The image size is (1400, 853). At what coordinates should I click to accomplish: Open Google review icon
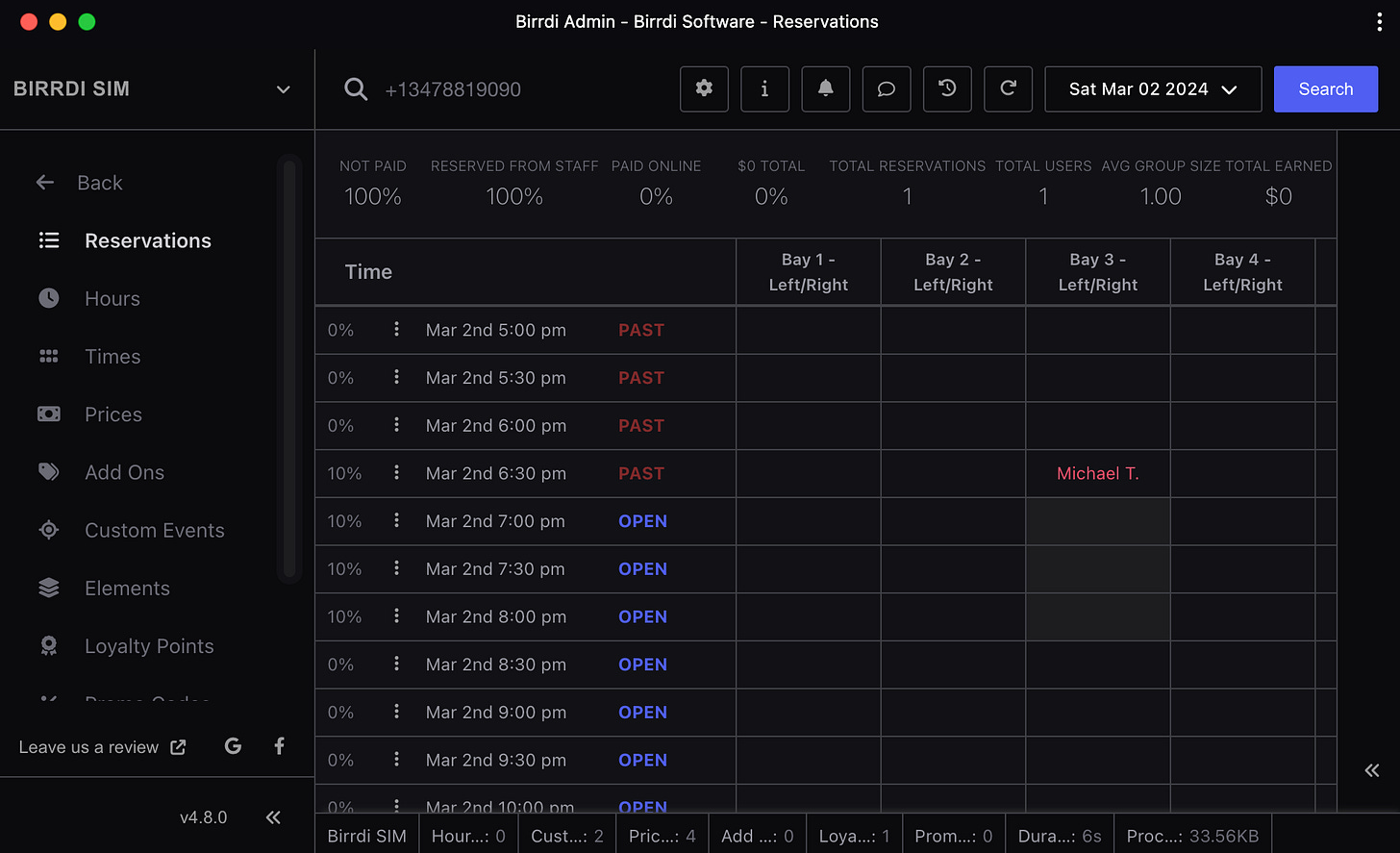tap(233, 746)
